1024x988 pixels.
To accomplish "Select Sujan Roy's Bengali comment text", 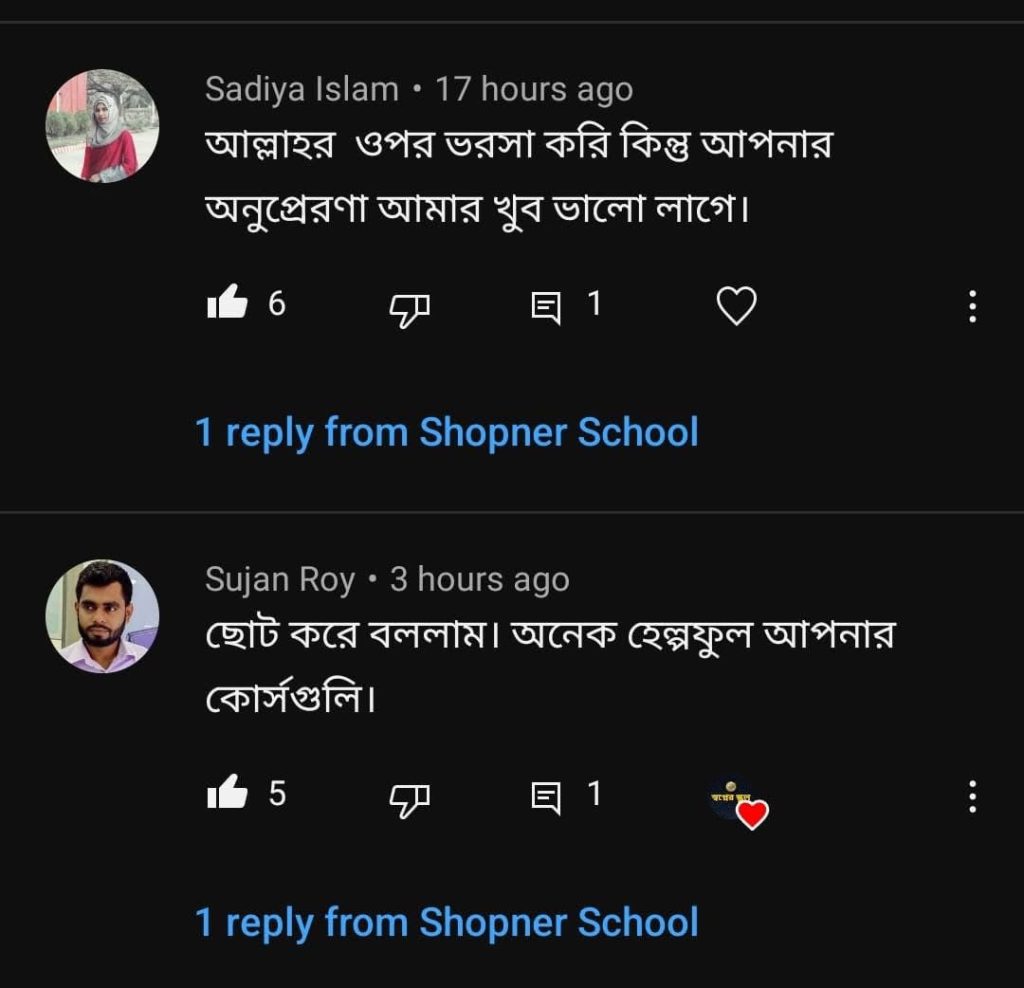I will pos(550,666).
